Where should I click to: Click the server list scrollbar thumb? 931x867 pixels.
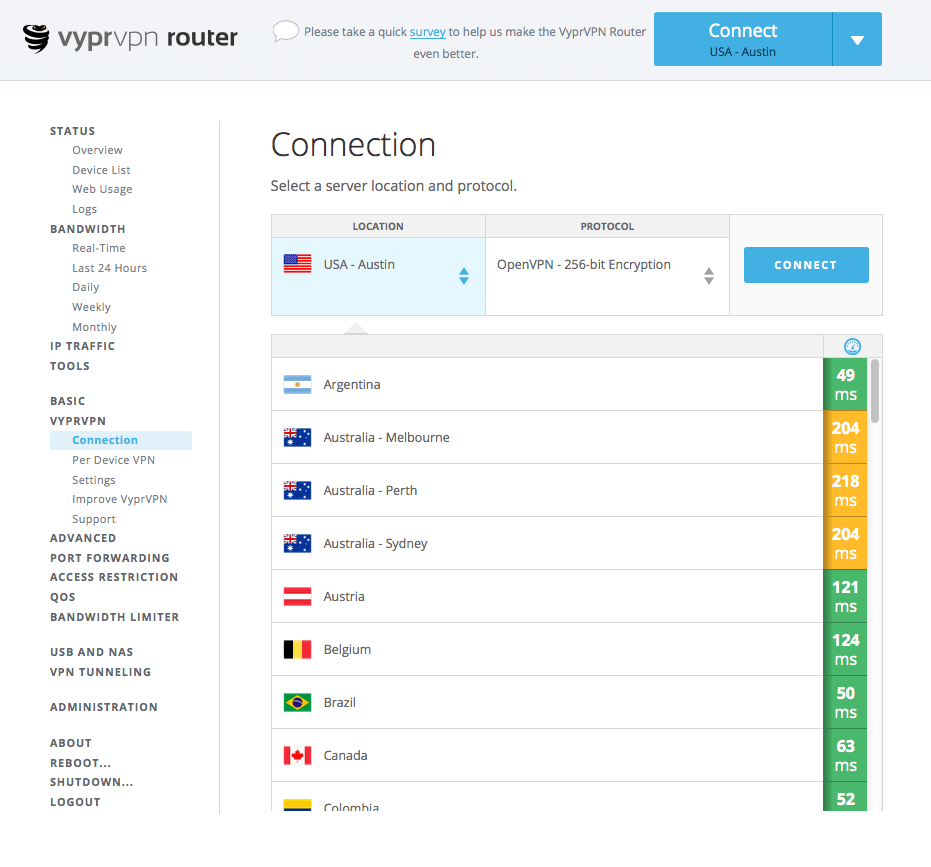click(875, 391)
